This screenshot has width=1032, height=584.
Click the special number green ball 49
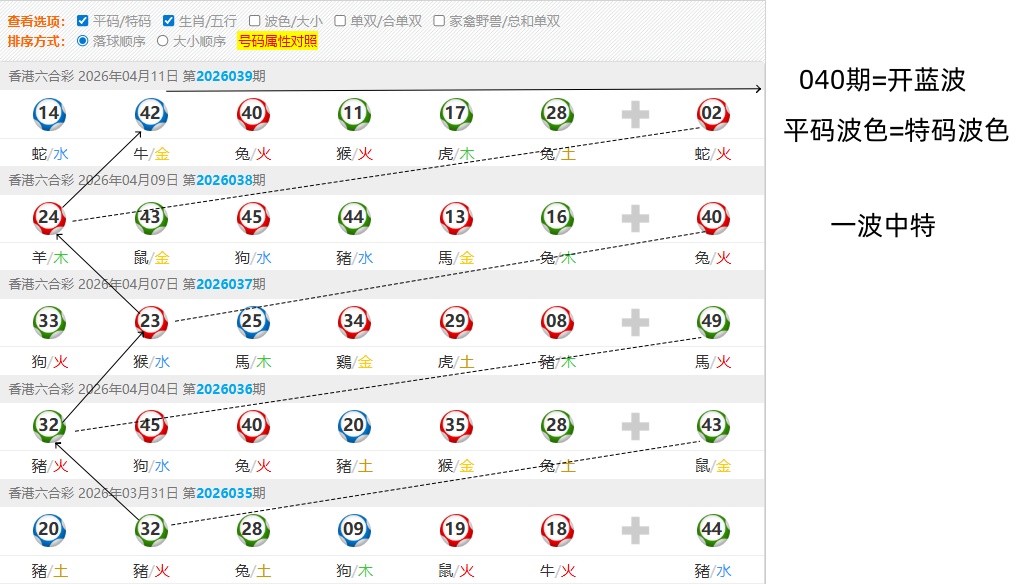[x=712, y=321]
